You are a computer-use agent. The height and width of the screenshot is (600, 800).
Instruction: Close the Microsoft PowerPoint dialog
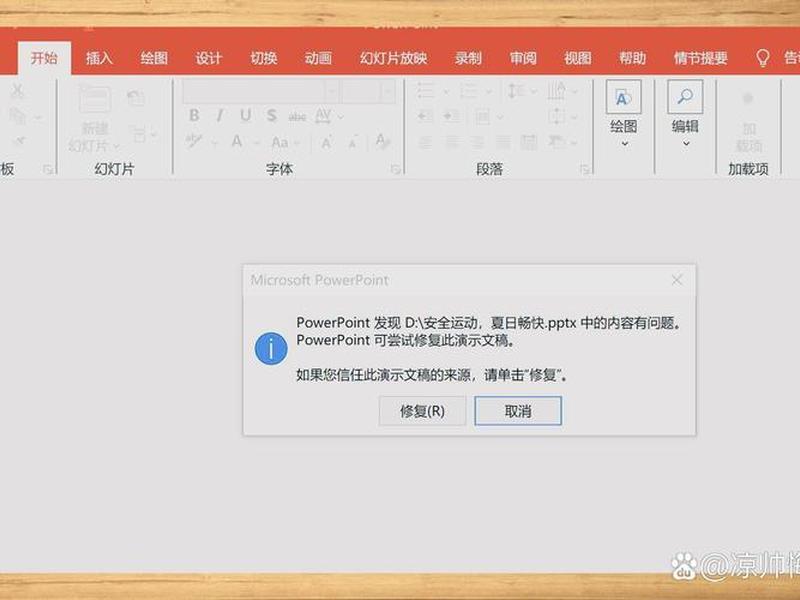[x=677, y=280]
